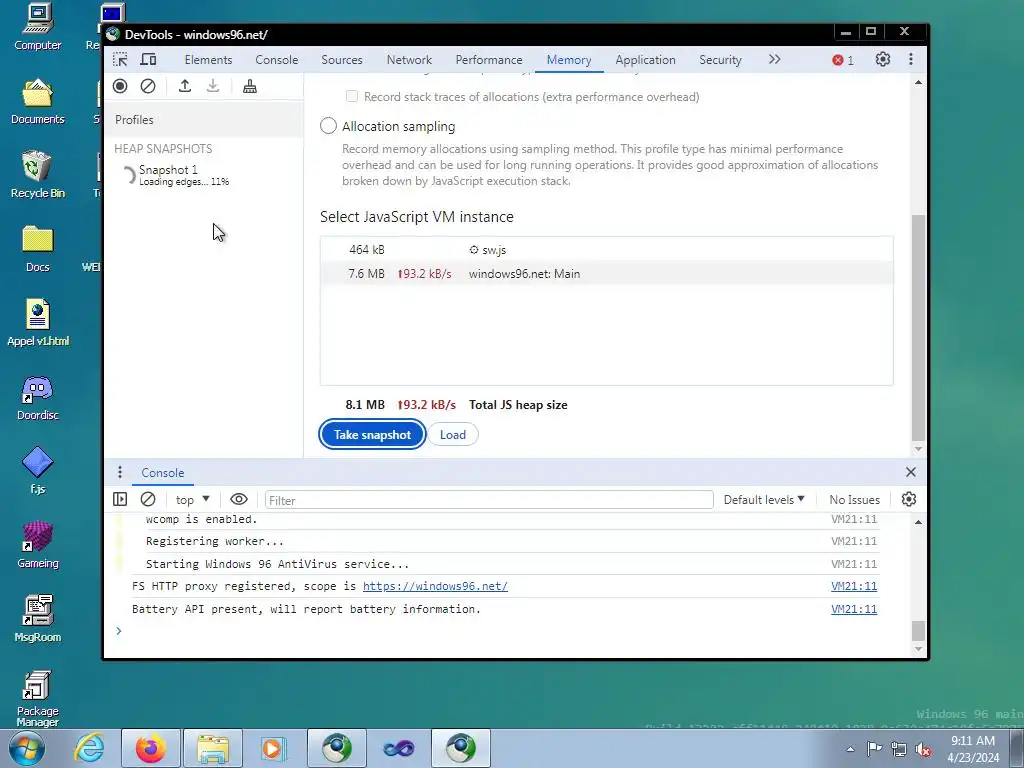Select the Memory tab

[569, 59]
